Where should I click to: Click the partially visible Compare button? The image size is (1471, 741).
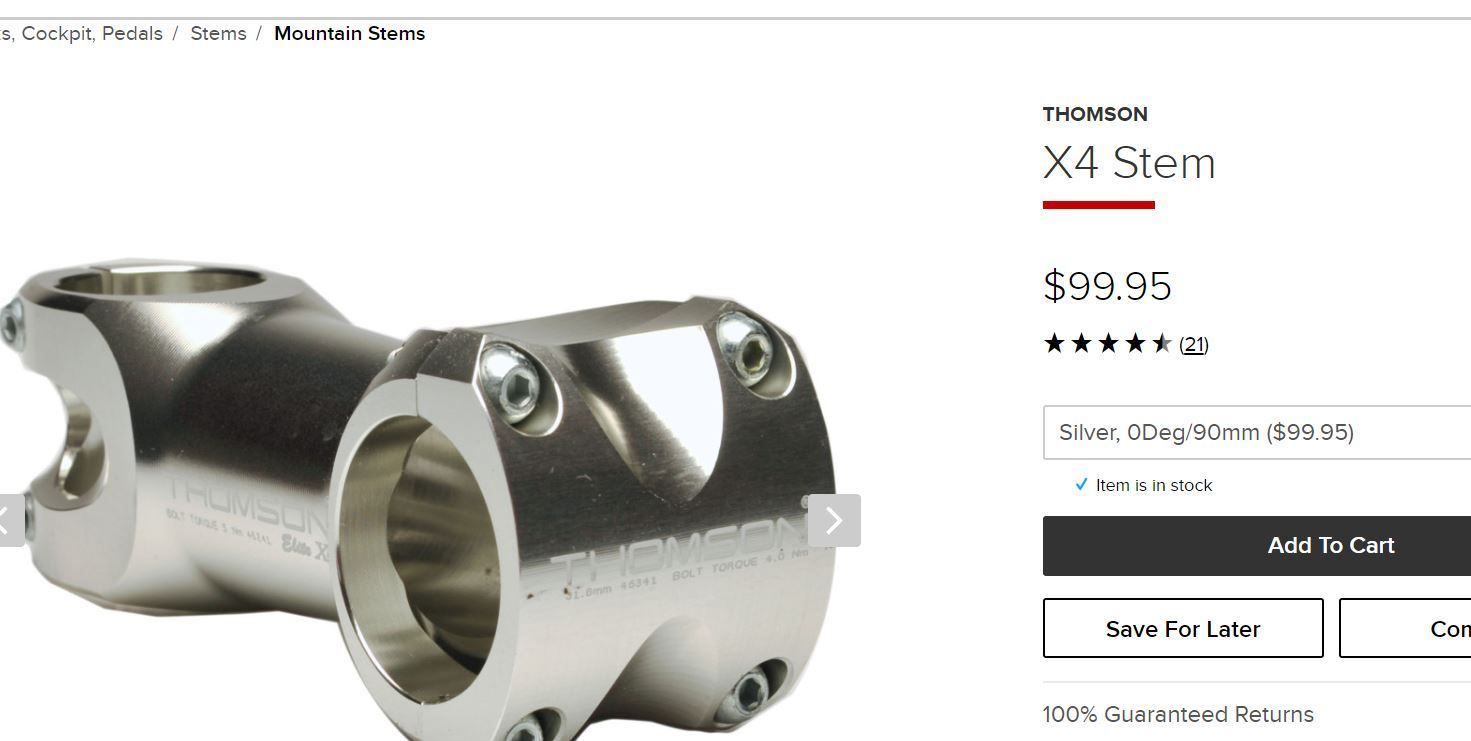coord(1405,628)
